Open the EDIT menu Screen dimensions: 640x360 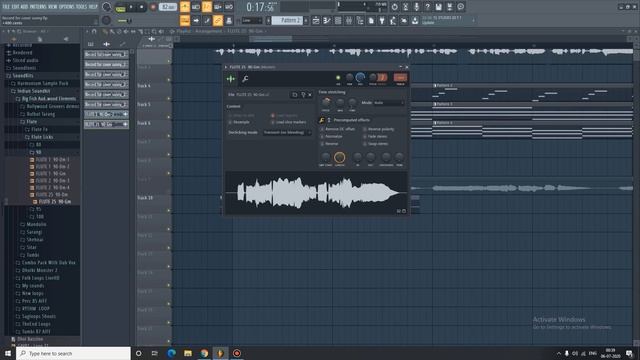(15, 7)
